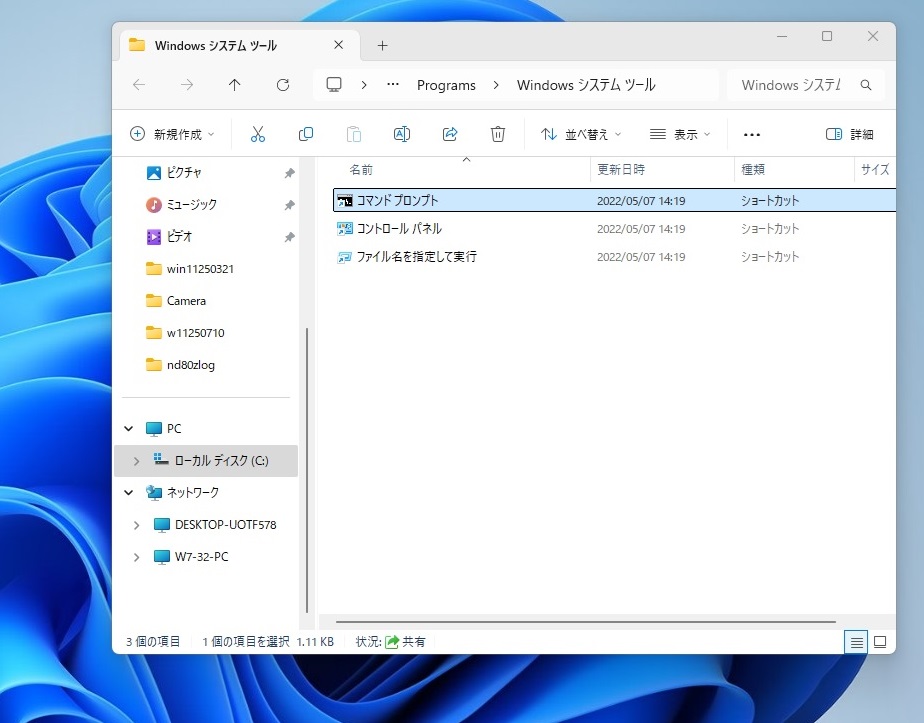Open the 並べ替え sort dropdown
Viewport: 924px width, 723px height.
(581, 134)
